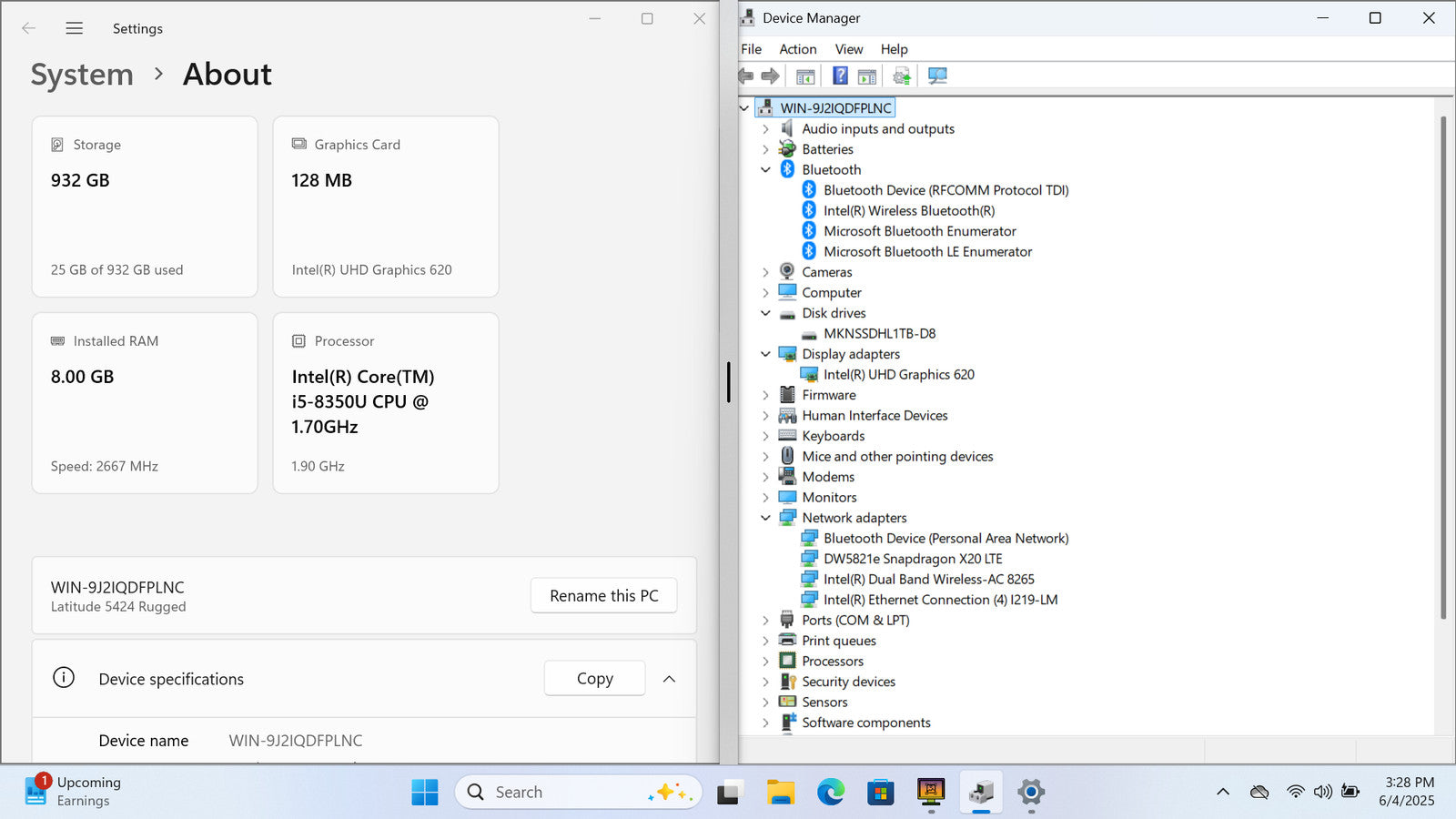Select the Modems category icon

click(787, 476)
